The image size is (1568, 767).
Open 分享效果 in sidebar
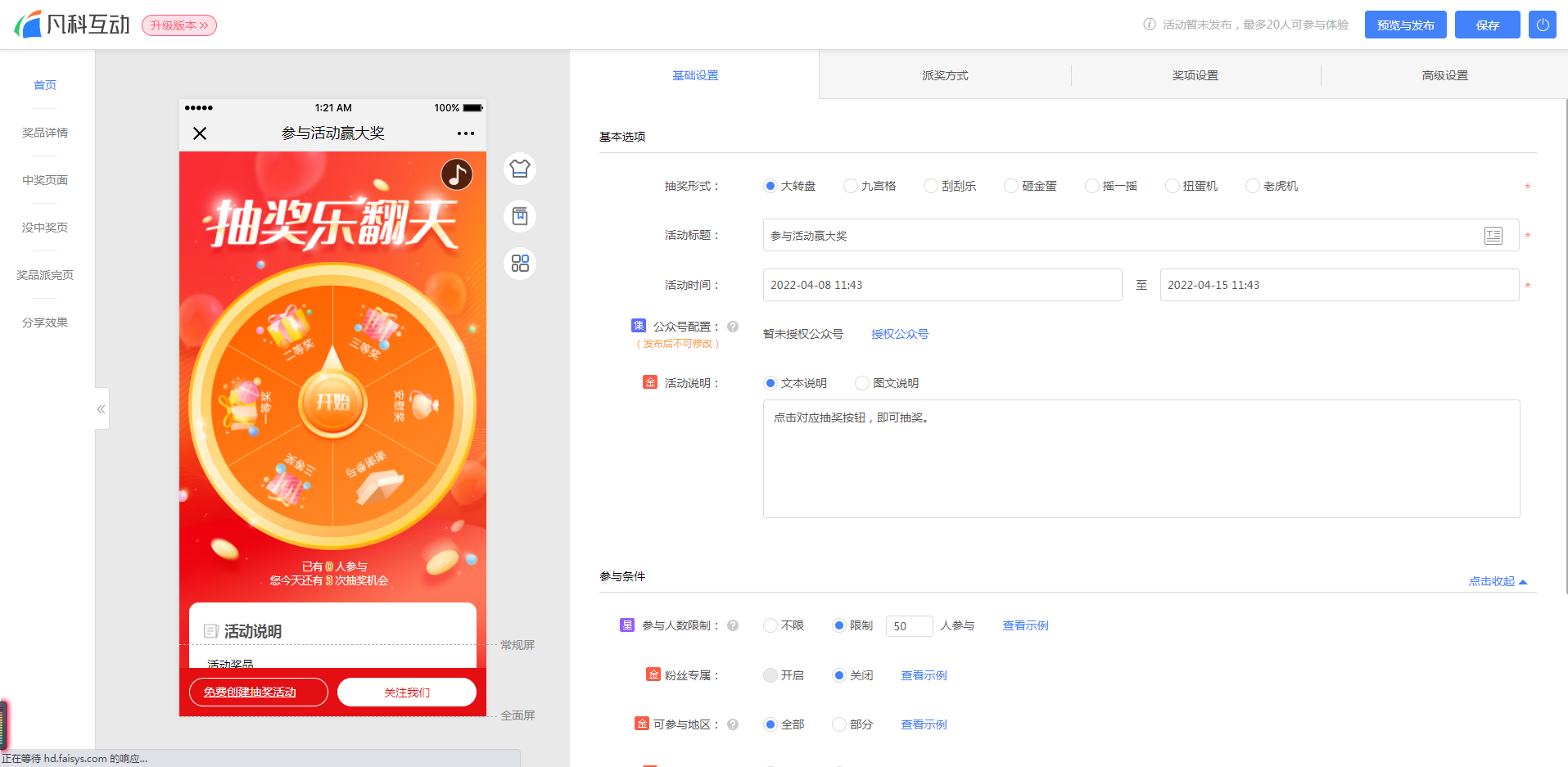(45, 323)
